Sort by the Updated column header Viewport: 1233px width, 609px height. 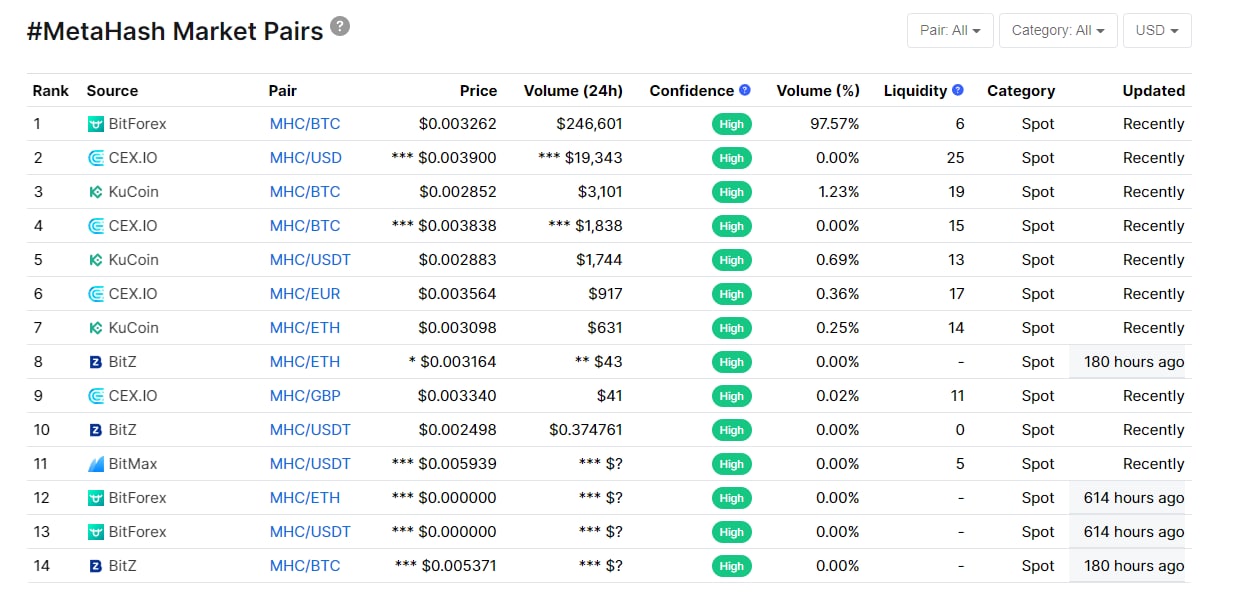click(x=1153, y=90)
